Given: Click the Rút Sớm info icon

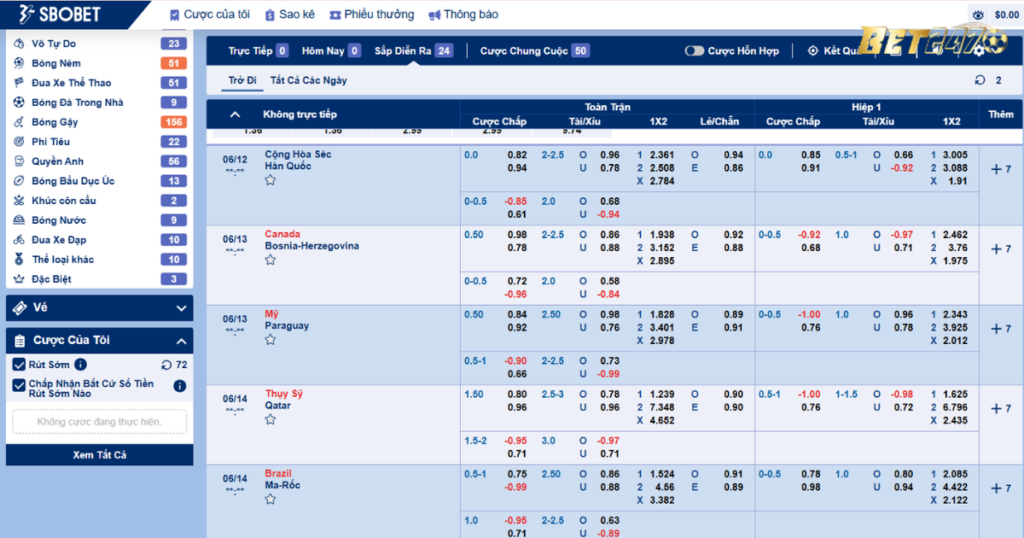Looking at the screenshot, I should pos(80,364).
